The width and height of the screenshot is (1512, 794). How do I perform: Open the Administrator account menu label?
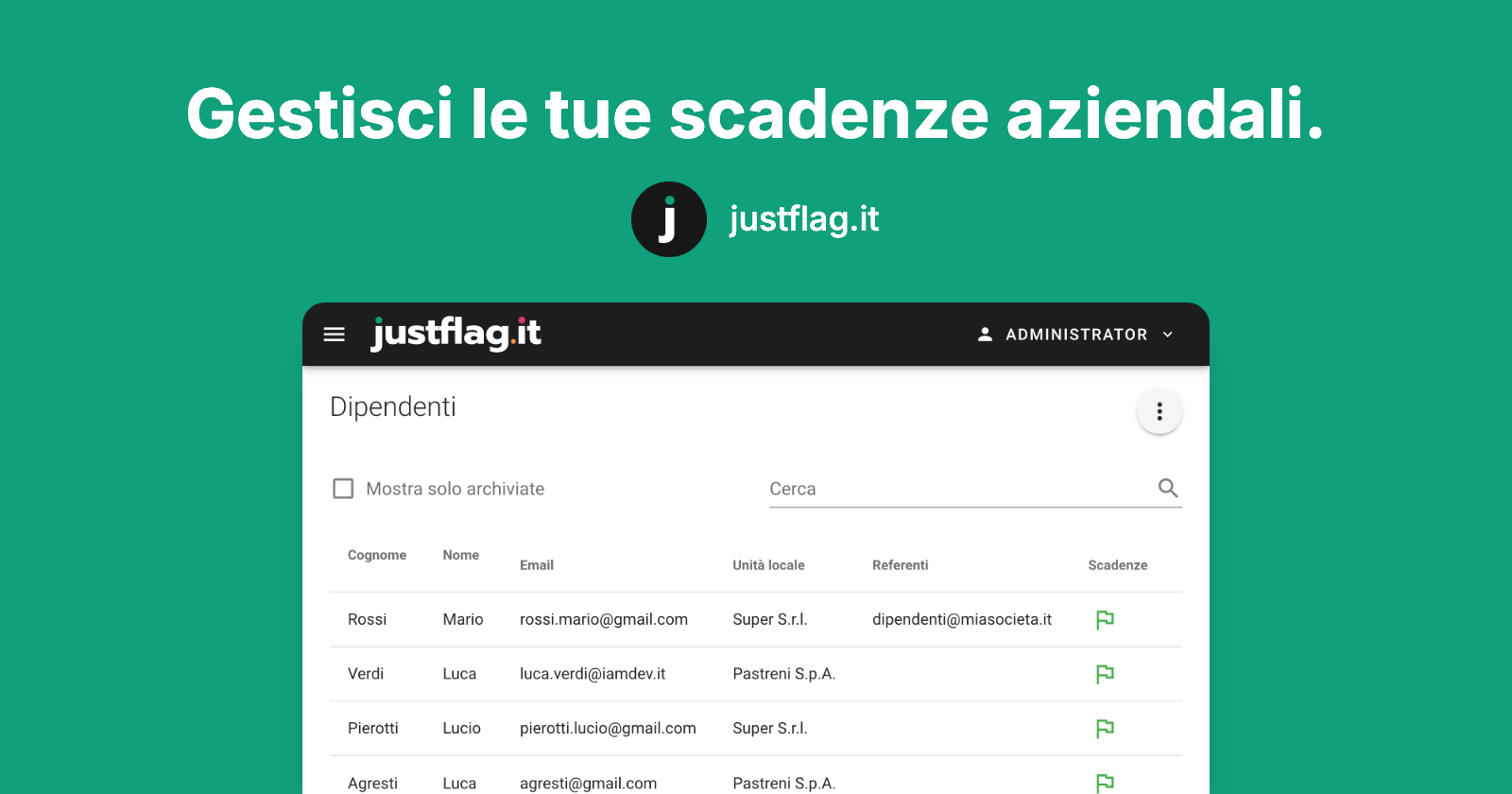coord(1076,335)
